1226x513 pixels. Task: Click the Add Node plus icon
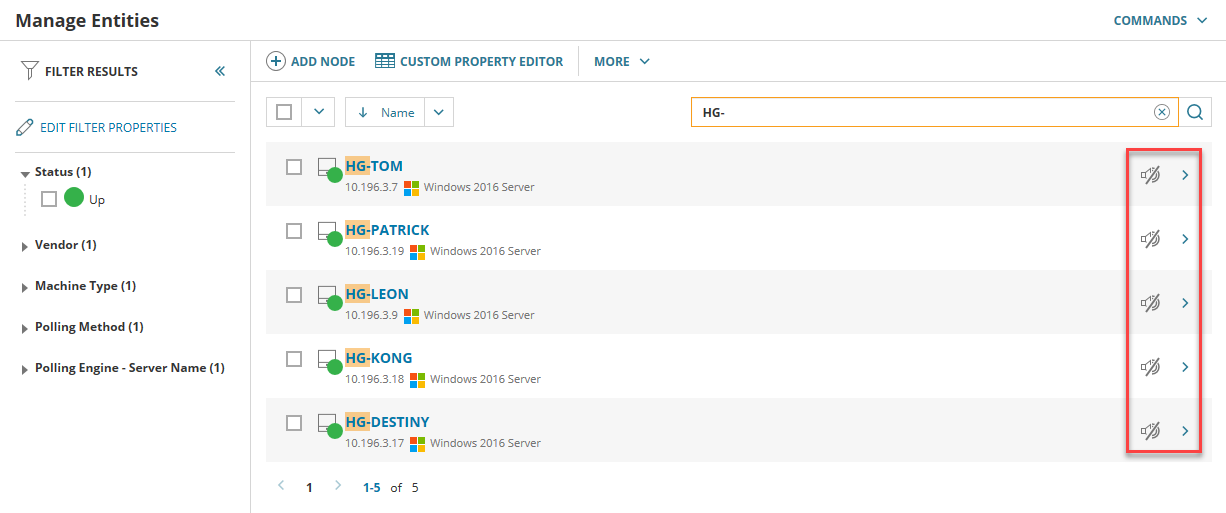275,61
